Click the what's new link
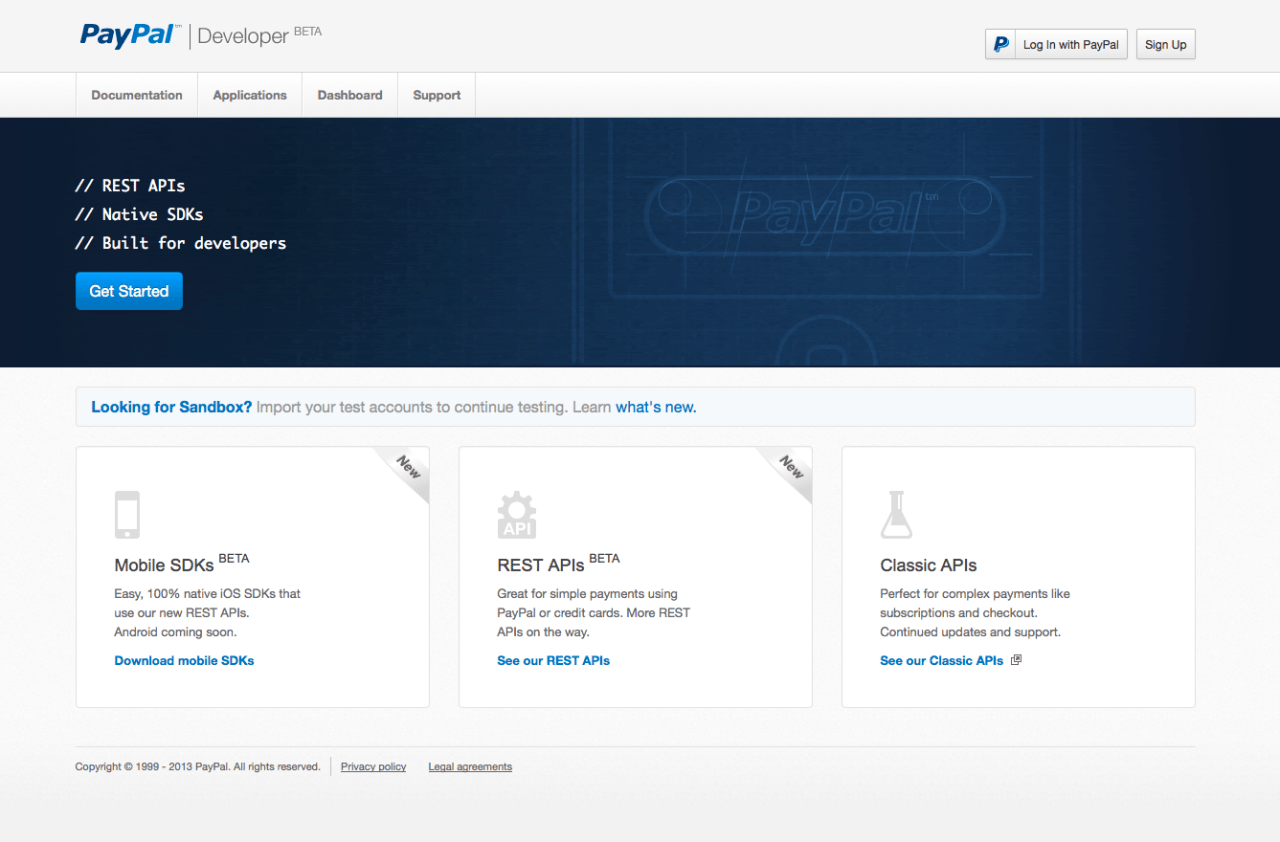This screenshot has height=842, width=1280. (655, 407)
